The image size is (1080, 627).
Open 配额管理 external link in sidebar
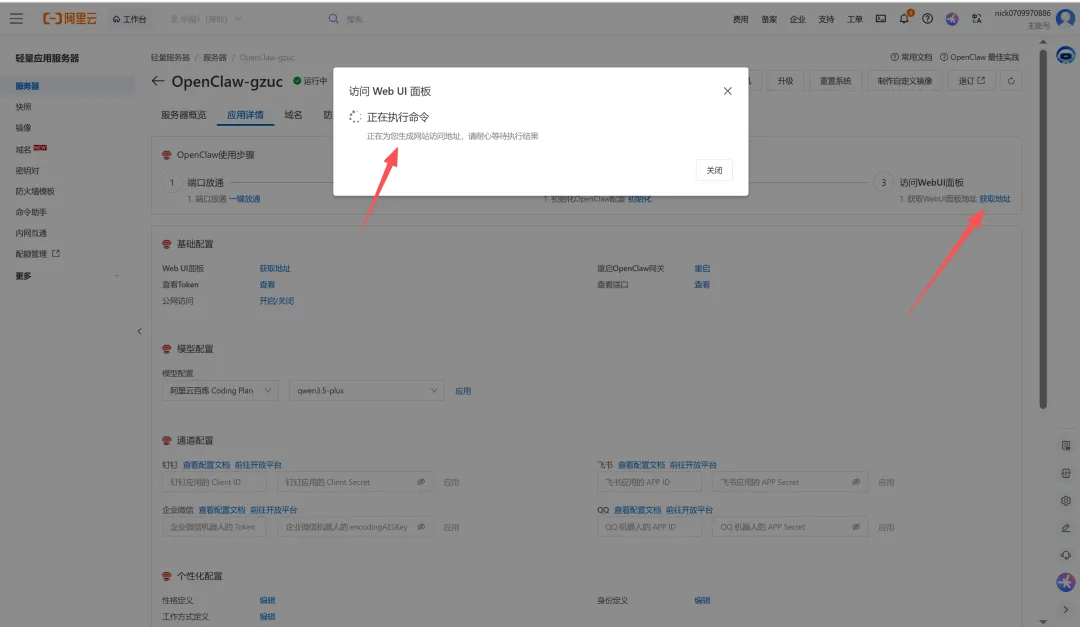tap(37, 254)
